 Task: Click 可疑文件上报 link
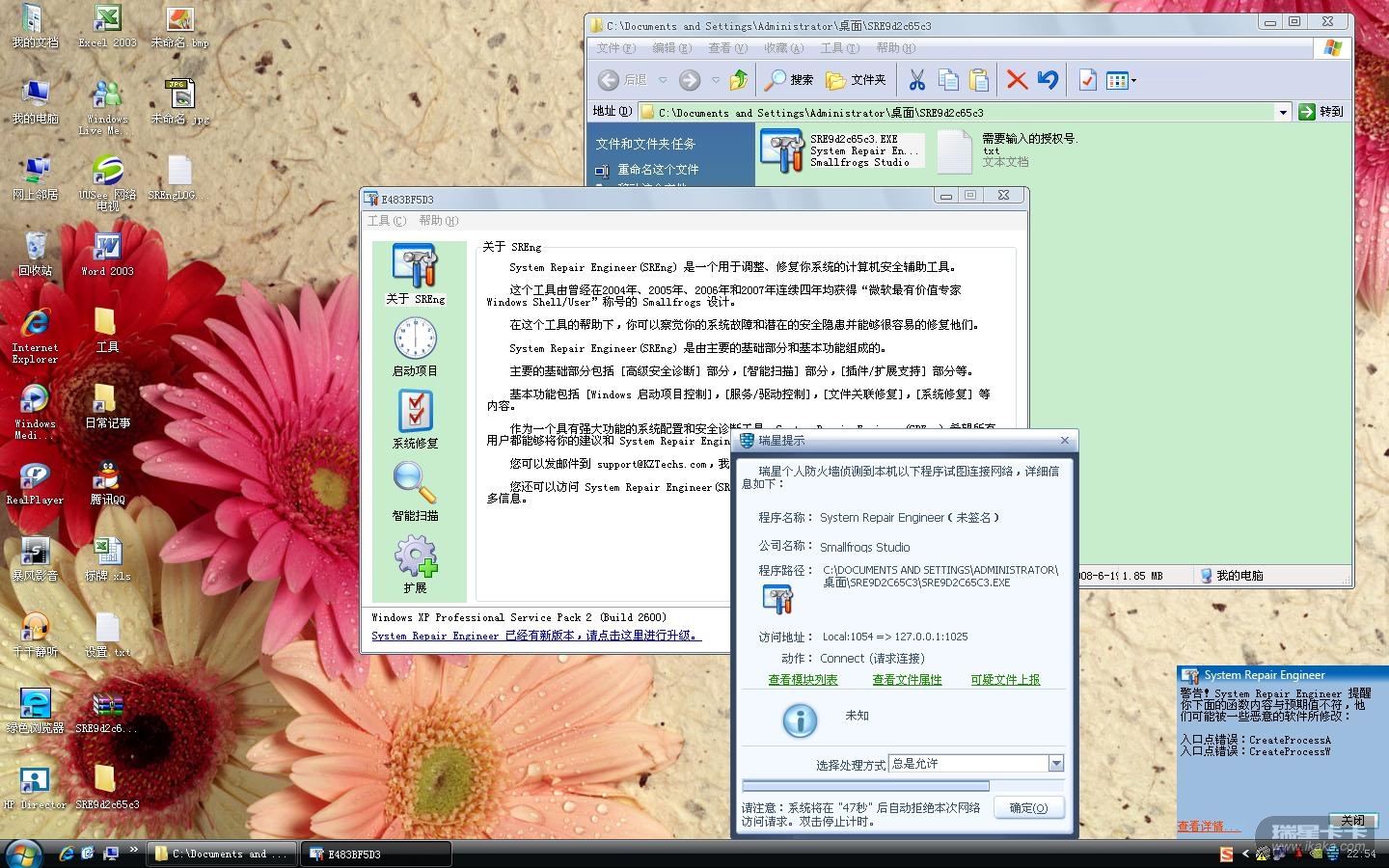1005,680
